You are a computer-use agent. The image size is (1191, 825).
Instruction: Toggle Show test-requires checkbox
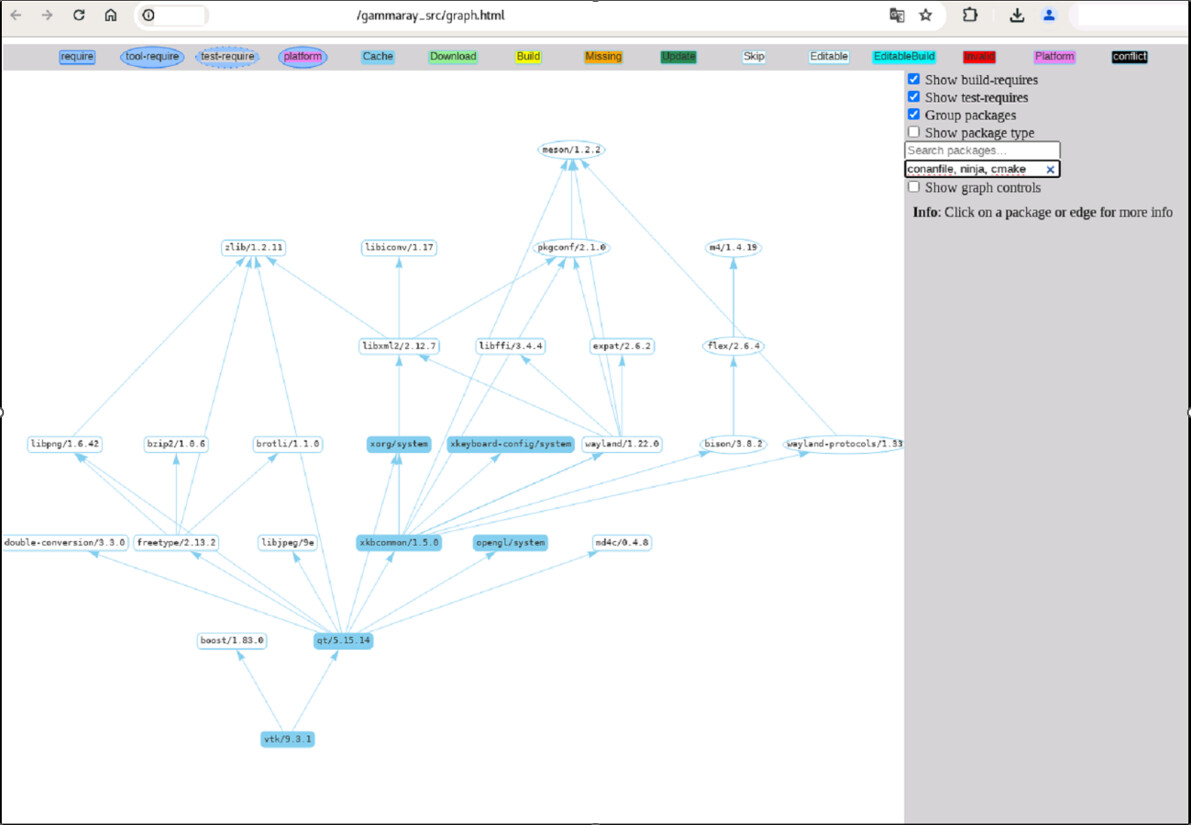(914, 96)
